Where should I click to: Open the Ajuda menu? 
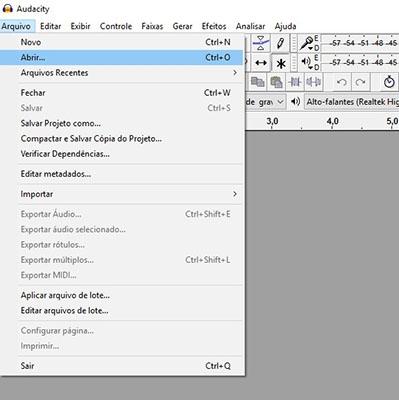285,26
